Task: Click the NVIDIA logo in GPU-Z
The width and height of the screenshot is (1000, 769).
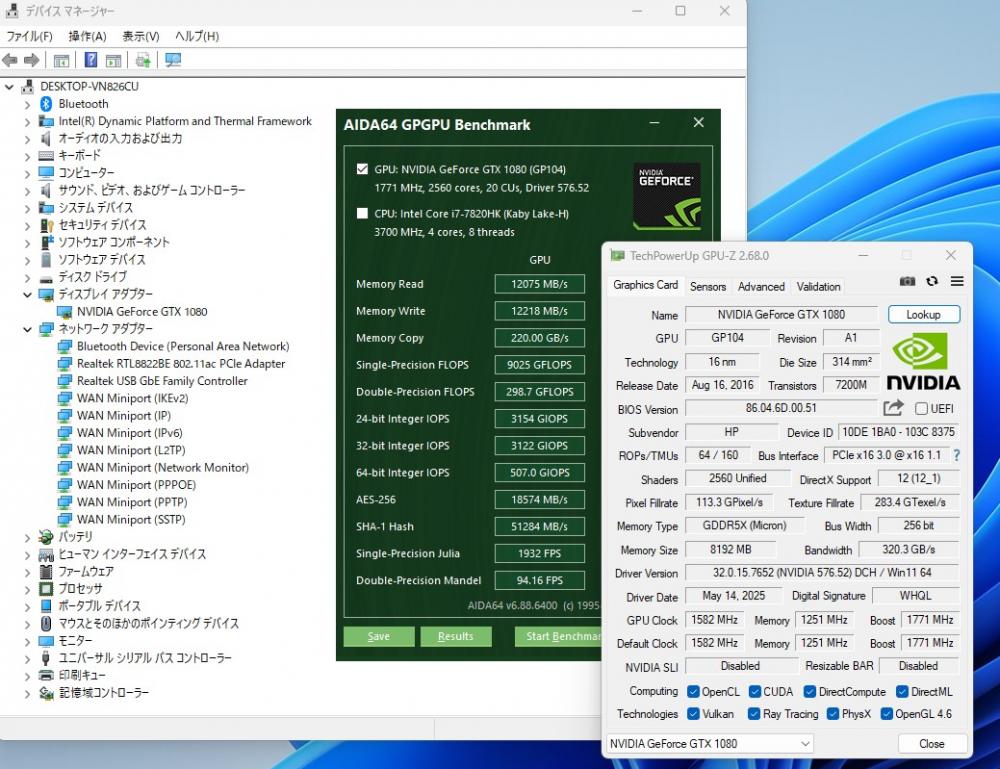Action: tap(923, 362)
